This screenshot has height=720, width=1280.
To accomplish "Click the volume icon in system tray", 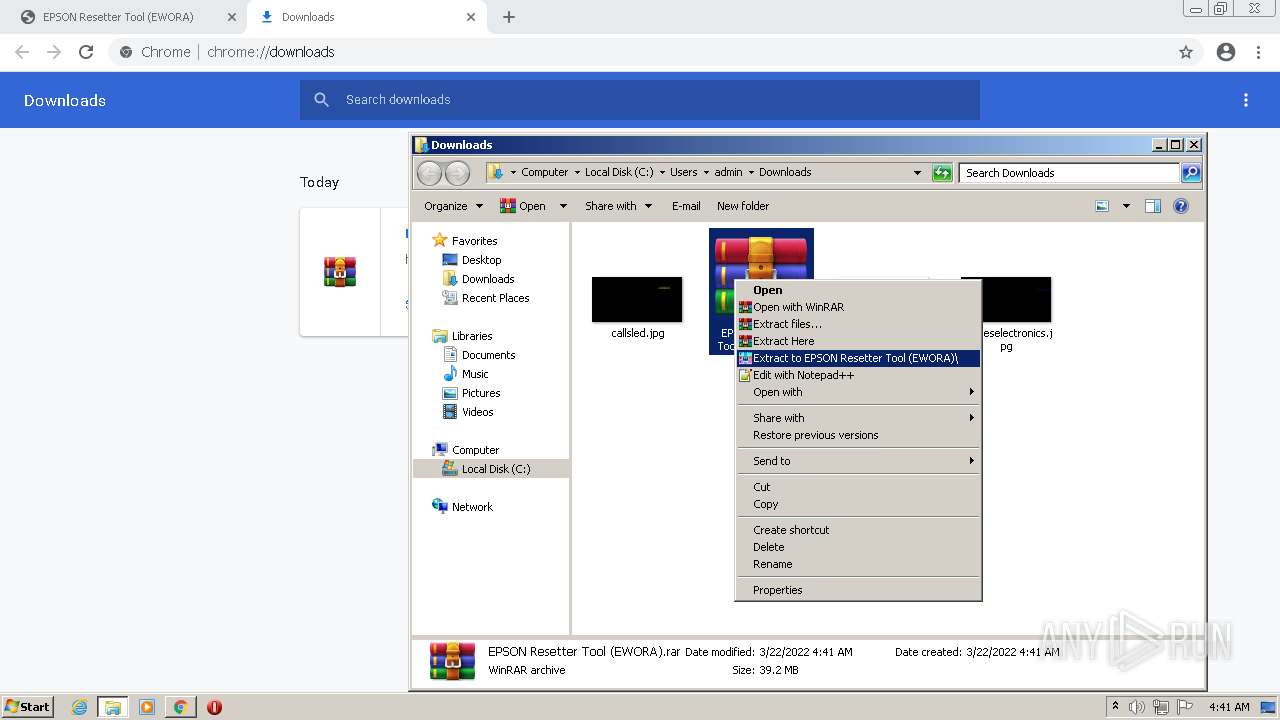I will click(x=1138, y=707).
